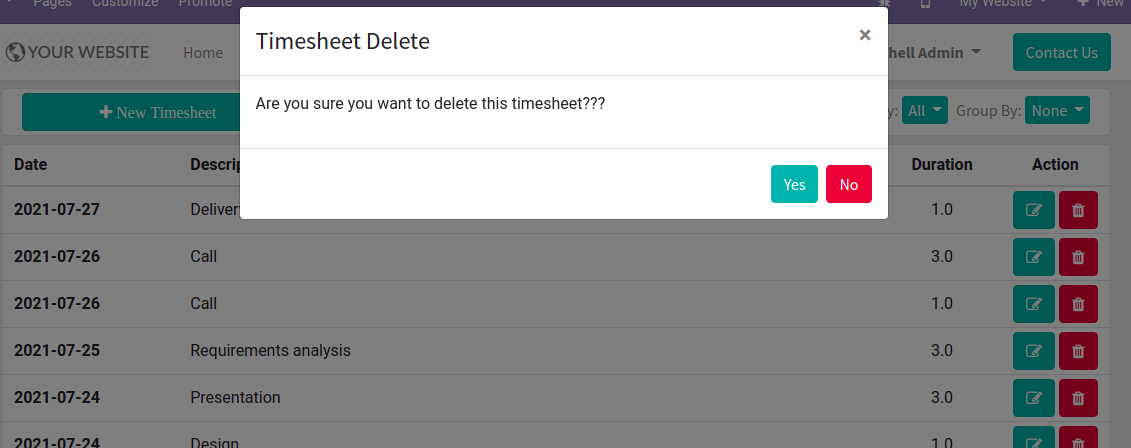The image size is (1131, 448).
Task: Close the Timesheet Delete dialog with X
Action: (x=865, y=35)
